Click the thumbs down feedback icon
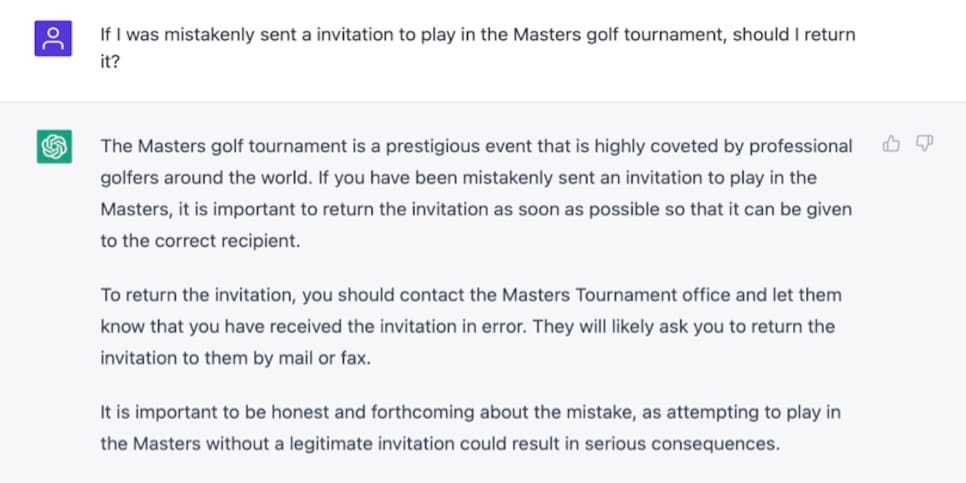 (x=924, y=144)
